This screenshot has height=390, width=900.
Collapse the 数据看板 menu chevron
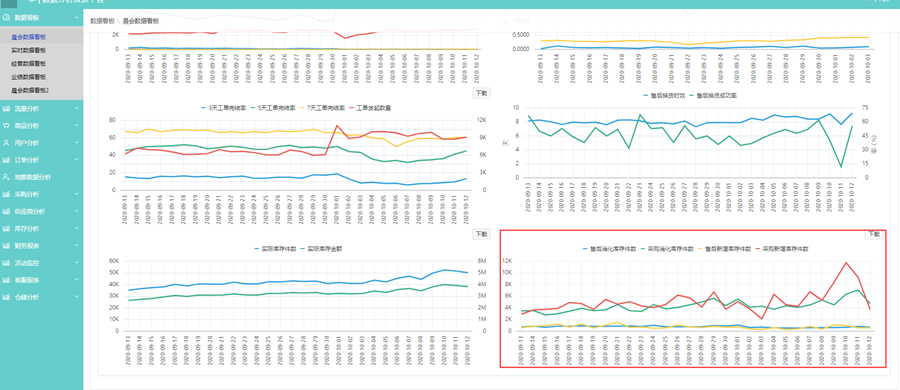76,18
